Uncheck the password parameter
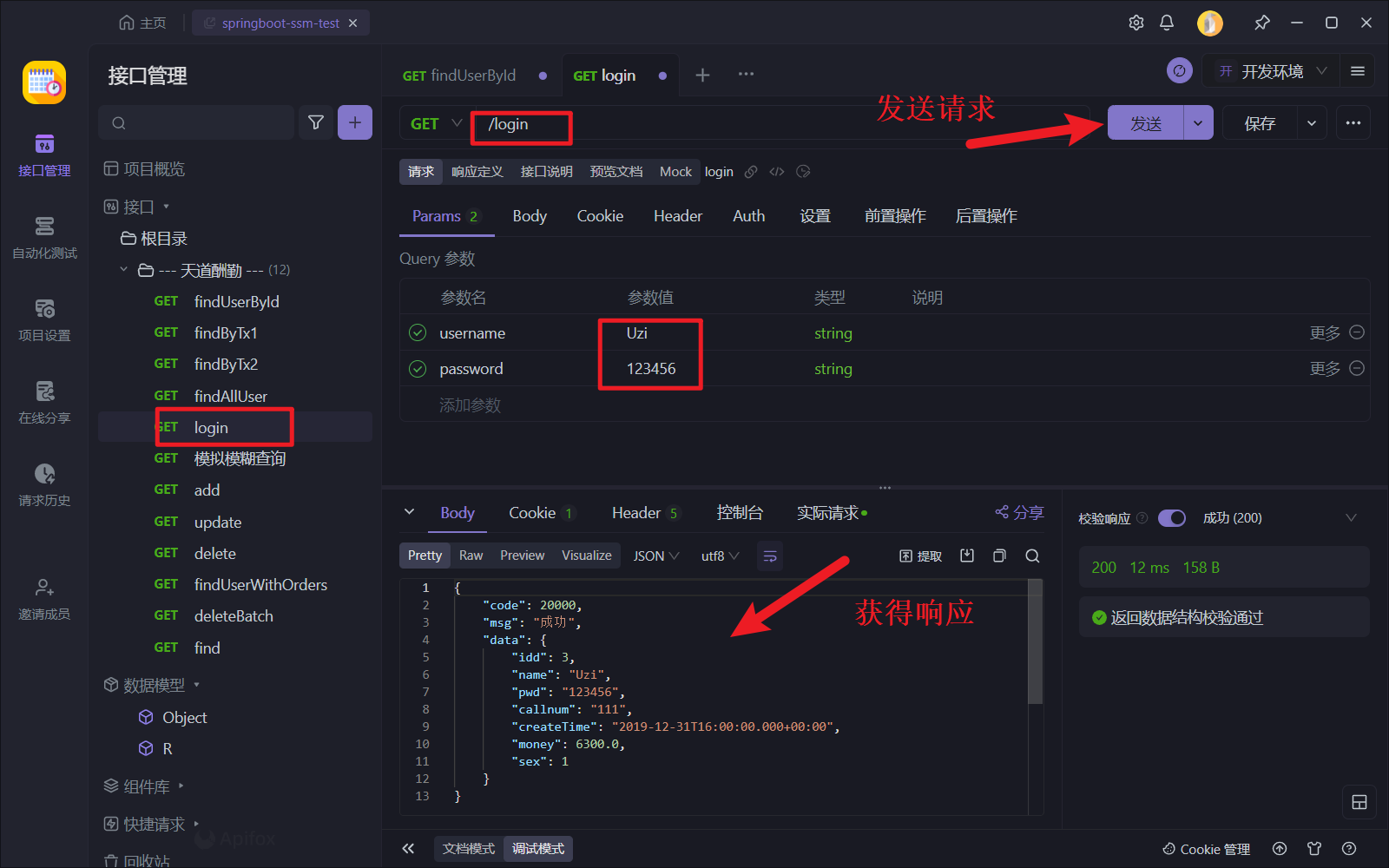 click(418, 369)
